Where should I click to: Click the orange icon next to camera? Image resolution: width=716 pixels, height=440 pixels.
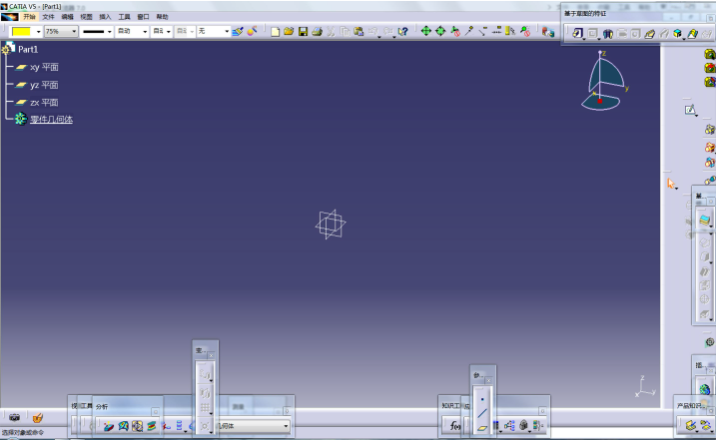click(x=37, y=417)
